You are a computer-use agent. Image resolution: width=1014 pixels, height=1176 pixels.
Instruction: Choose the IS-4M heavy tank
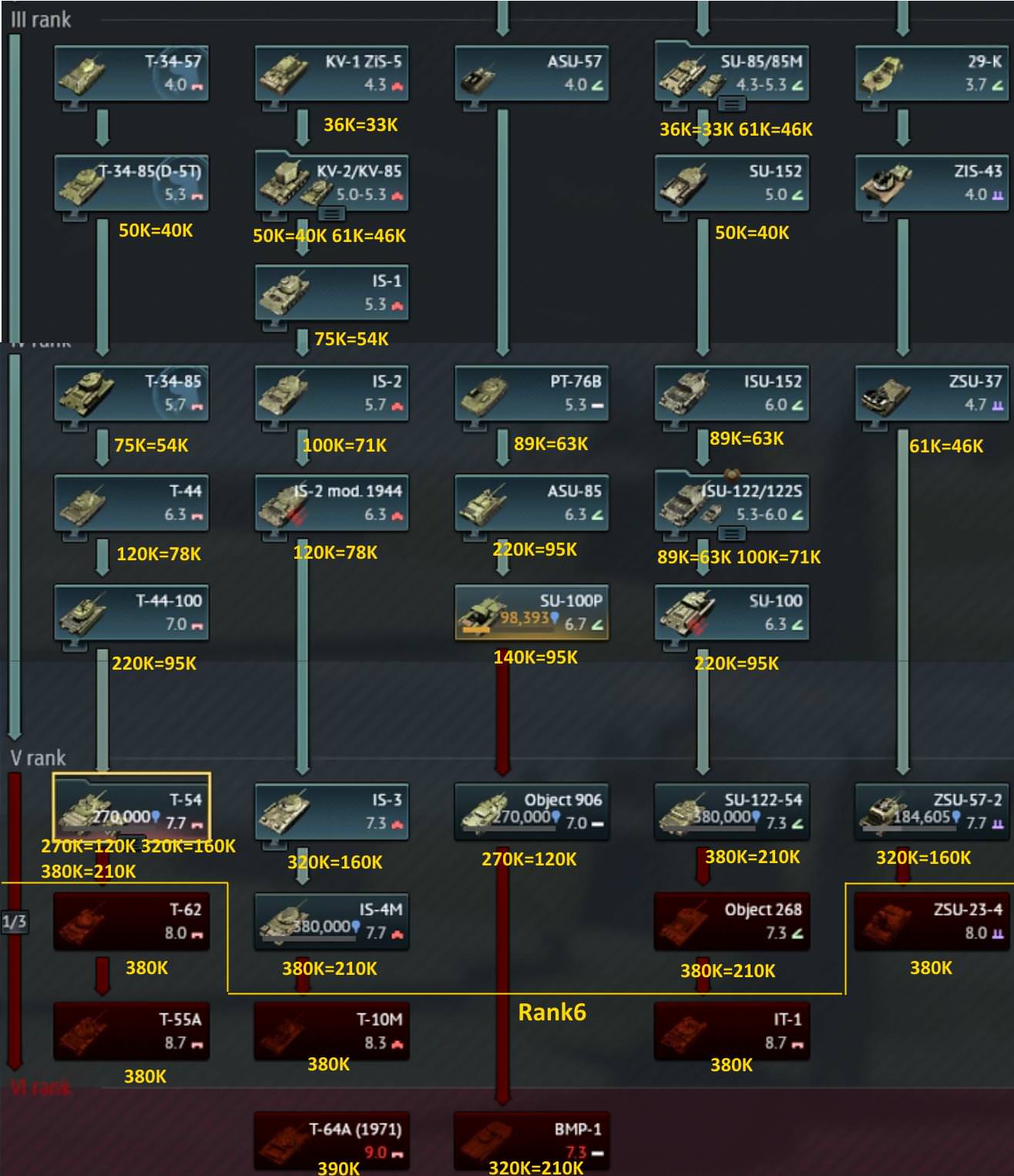331,921
